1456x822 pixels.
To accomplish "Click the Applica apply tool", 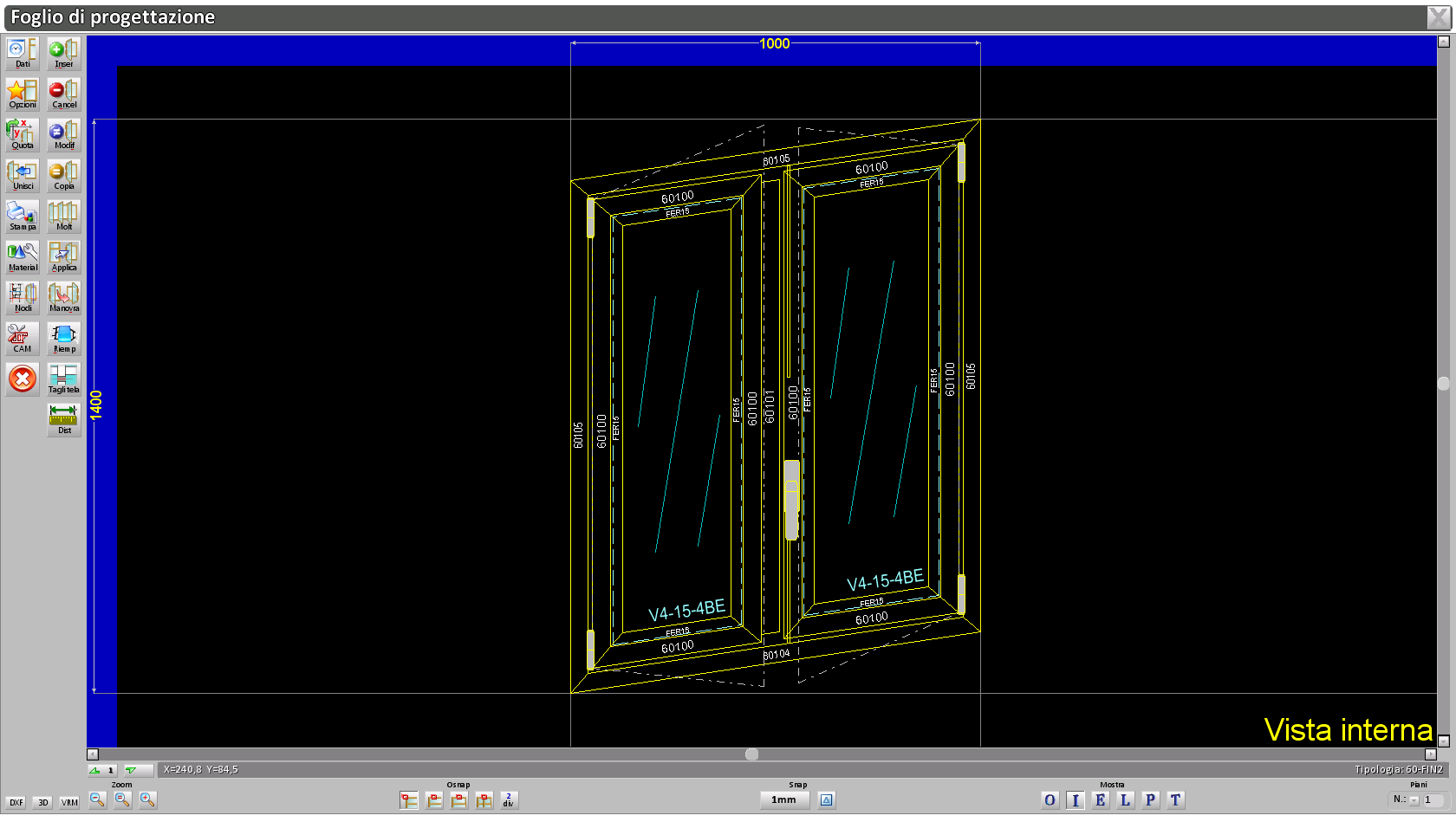I will pyautogui.click(x=64, y=257).
